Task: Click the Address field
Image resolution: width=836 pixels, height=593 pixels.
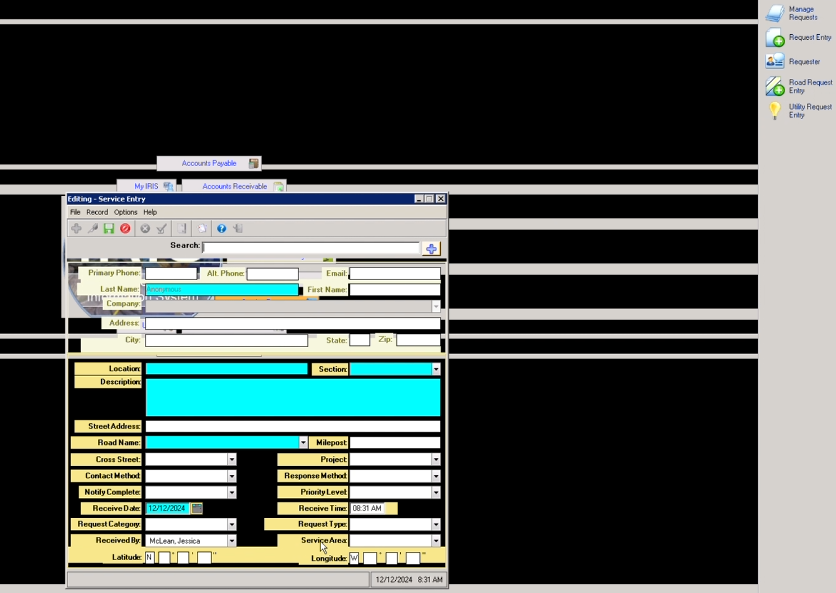Action: (293, 323)
